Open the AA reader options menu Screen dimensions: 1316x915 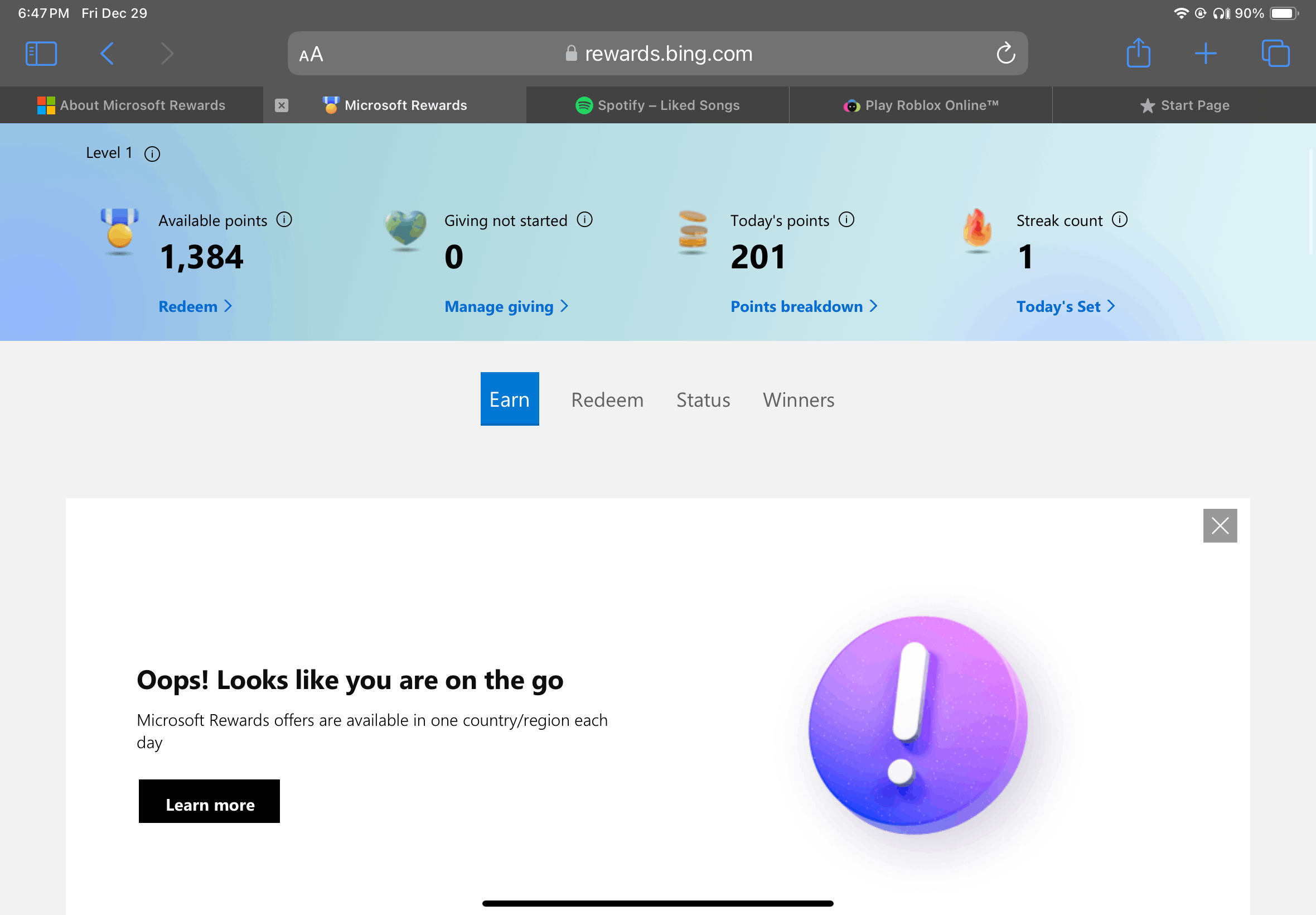(311, 55)
